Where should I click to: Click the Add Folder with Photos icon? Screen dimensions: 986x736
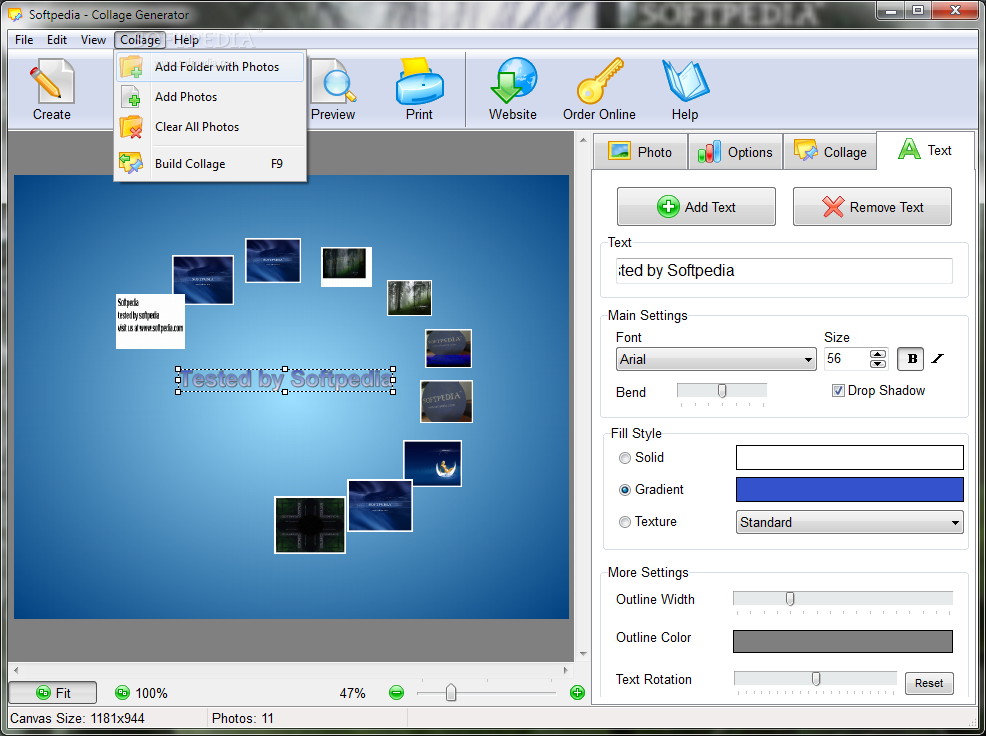(131, 67)
